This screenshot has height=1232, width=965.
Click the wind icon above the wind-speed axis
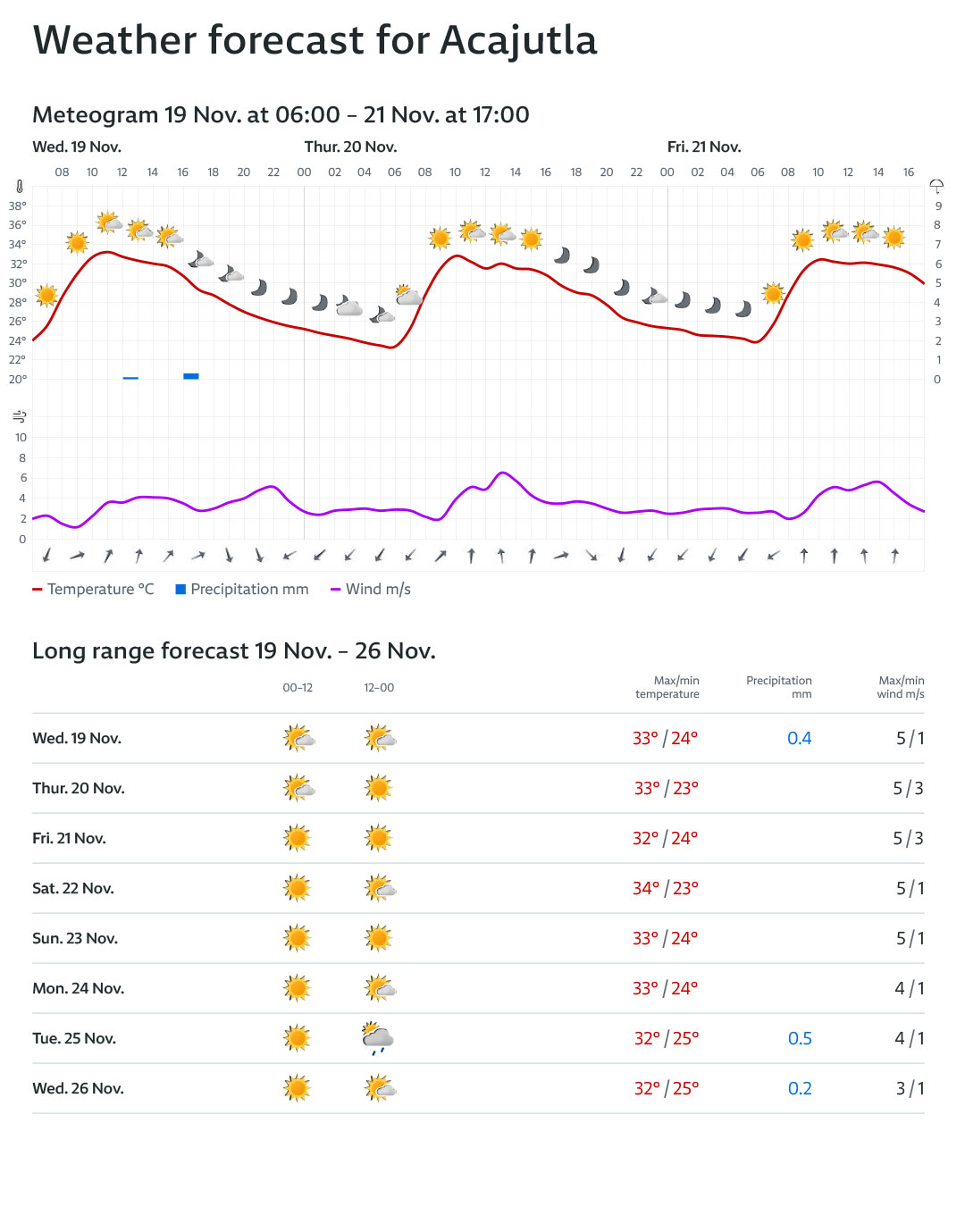click(x=20, y=416)
